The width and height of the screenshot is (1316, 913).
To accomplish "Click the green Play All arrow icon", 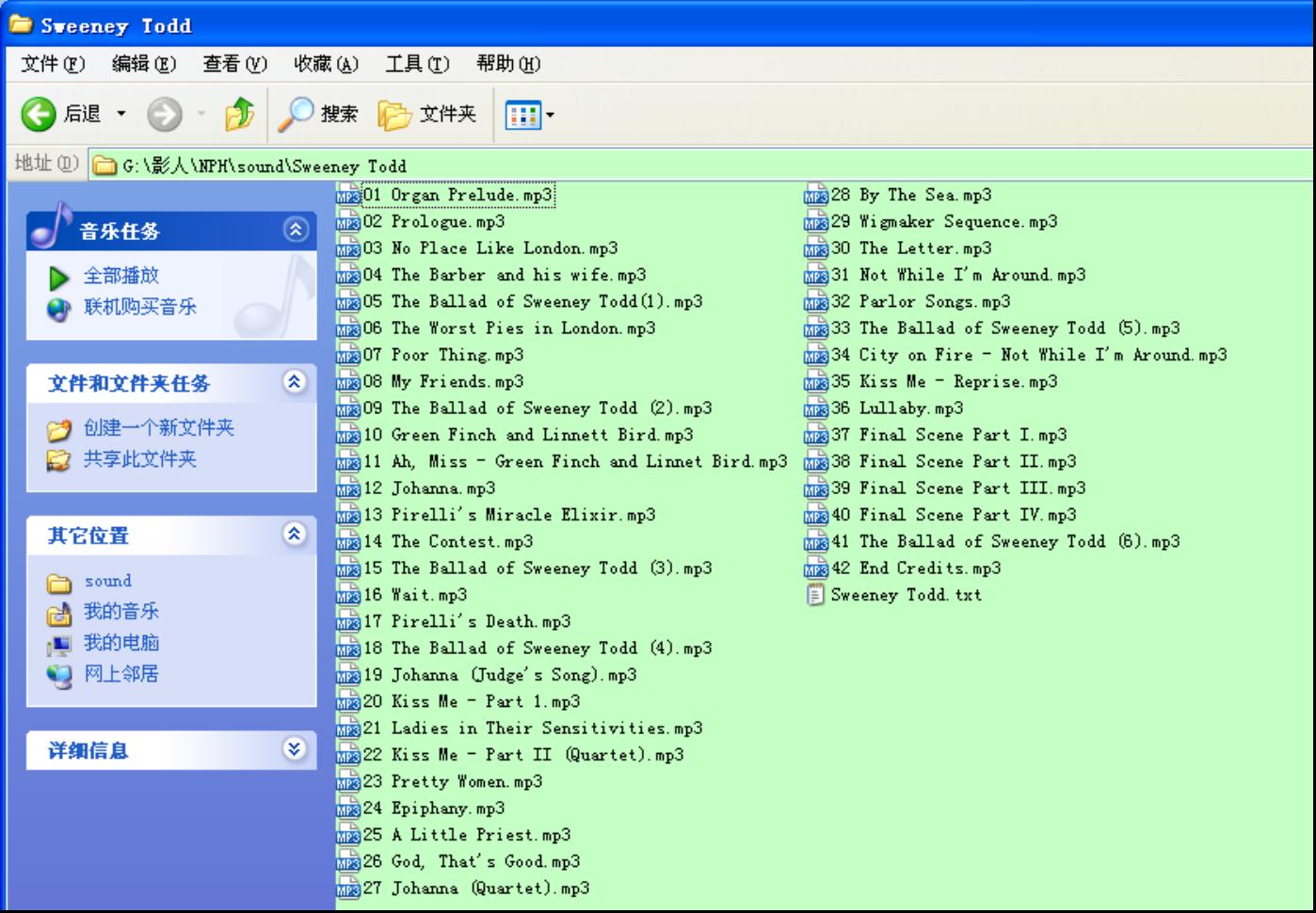I will pos(59,278).
